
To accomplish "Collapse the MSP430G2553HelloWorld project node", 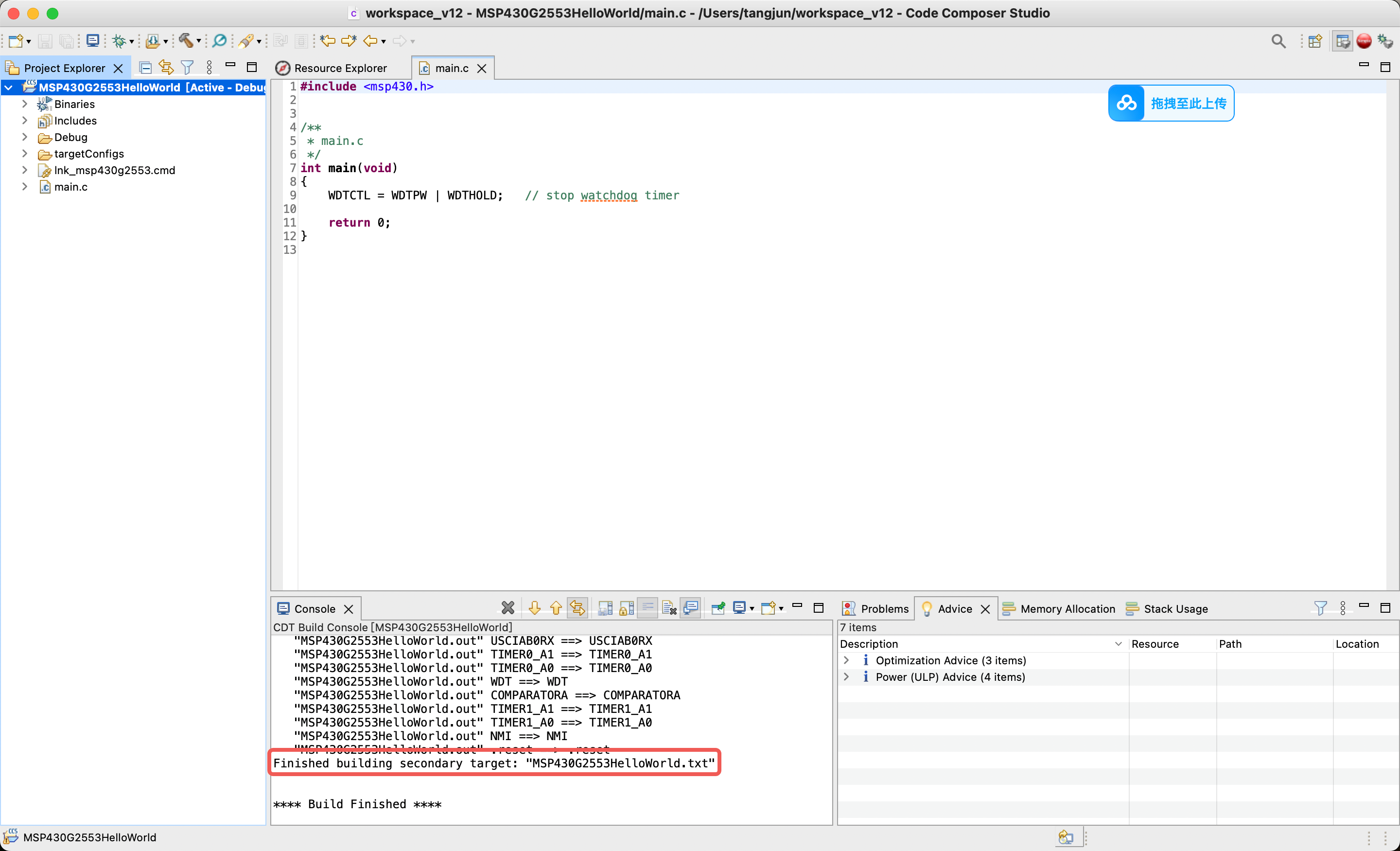I will click(x=9, y=88).
